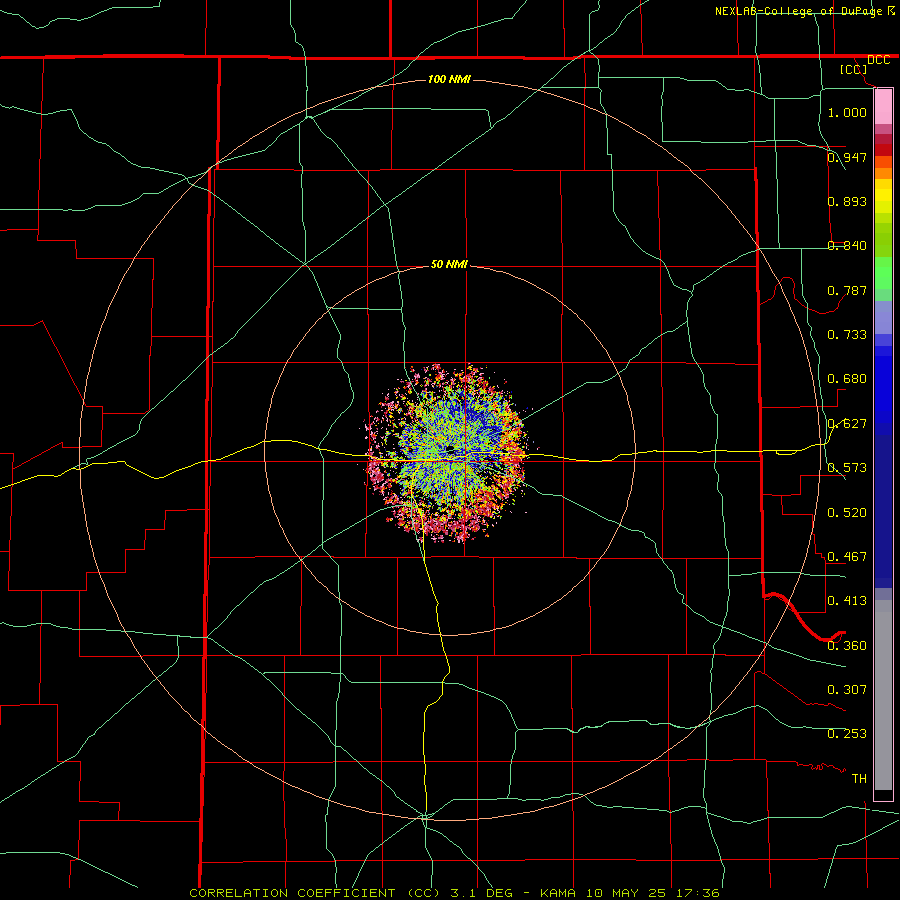Click the 0.573 legend value
900x900 pixels.
tap(847, 468)
